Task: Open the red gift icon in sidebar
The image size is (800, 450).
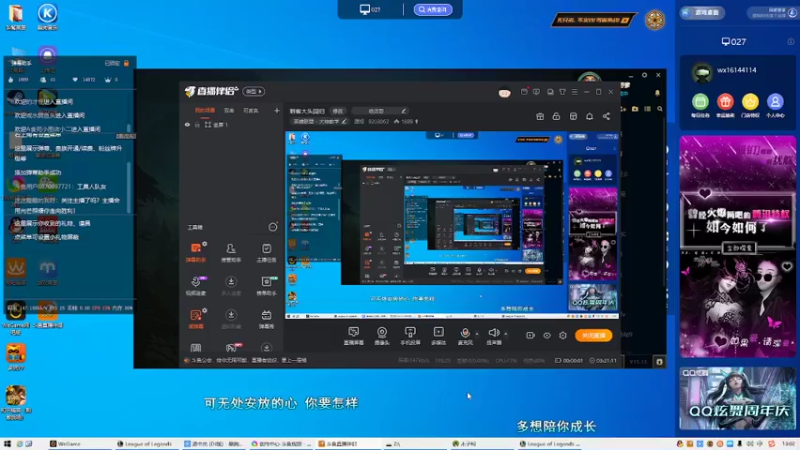Action: tap(725, 102)
